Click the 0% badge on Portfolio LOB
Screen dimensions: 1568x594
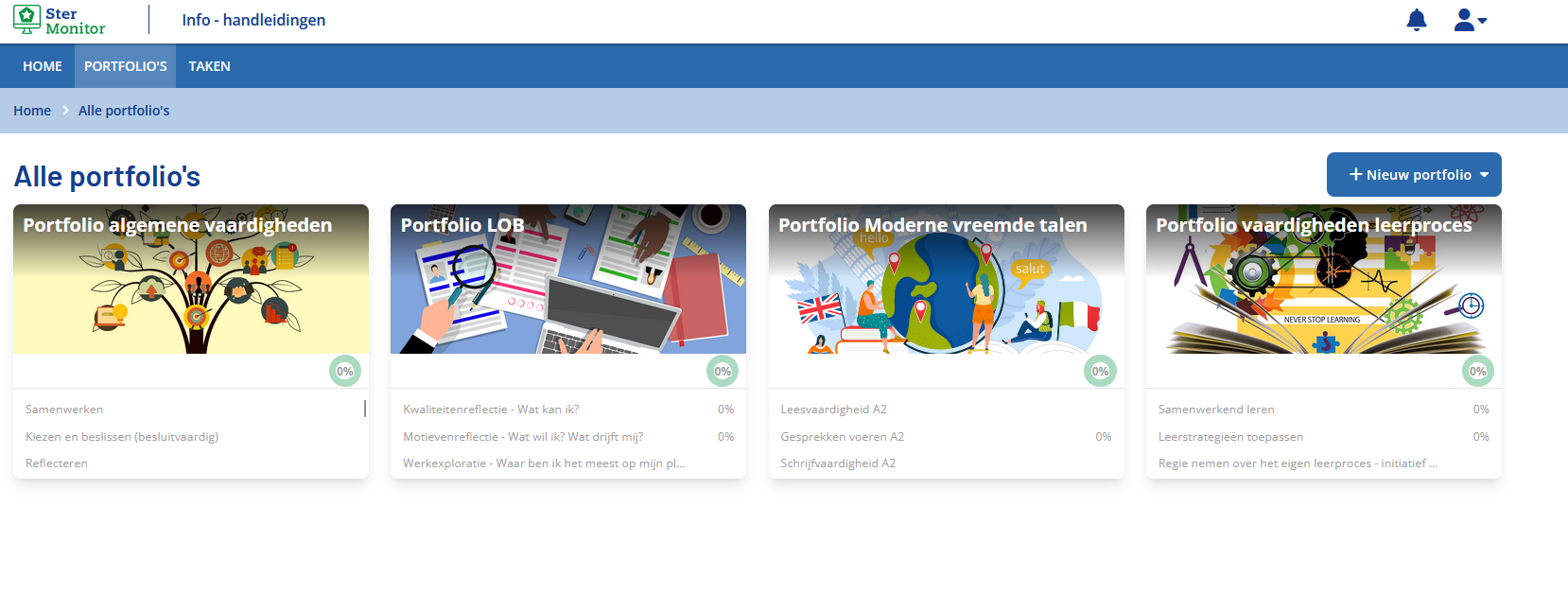point(723,371)
